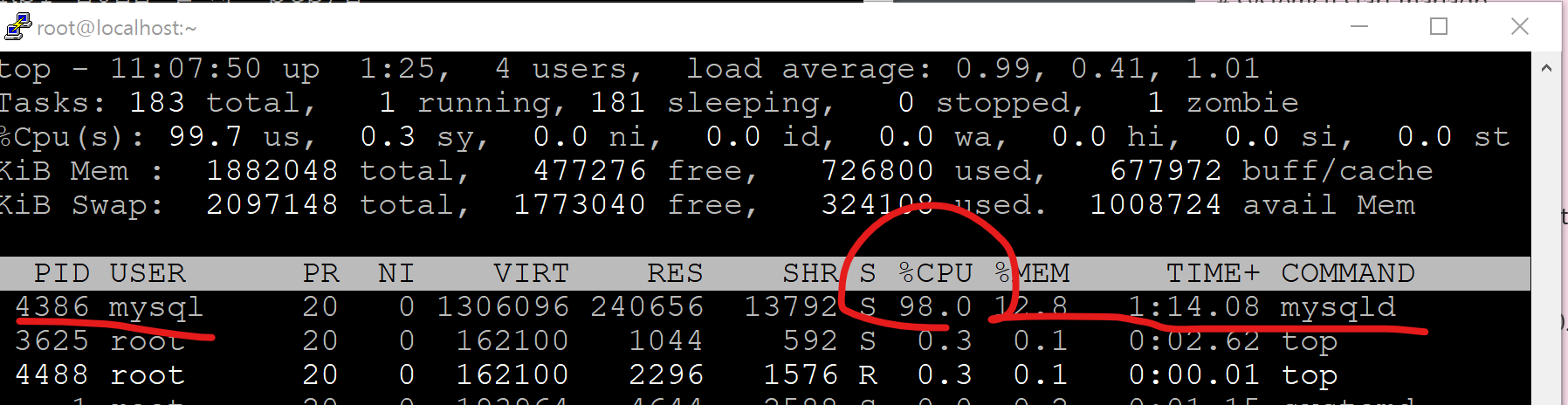
Task: Click the PR column header
Action: click(320, 274)
